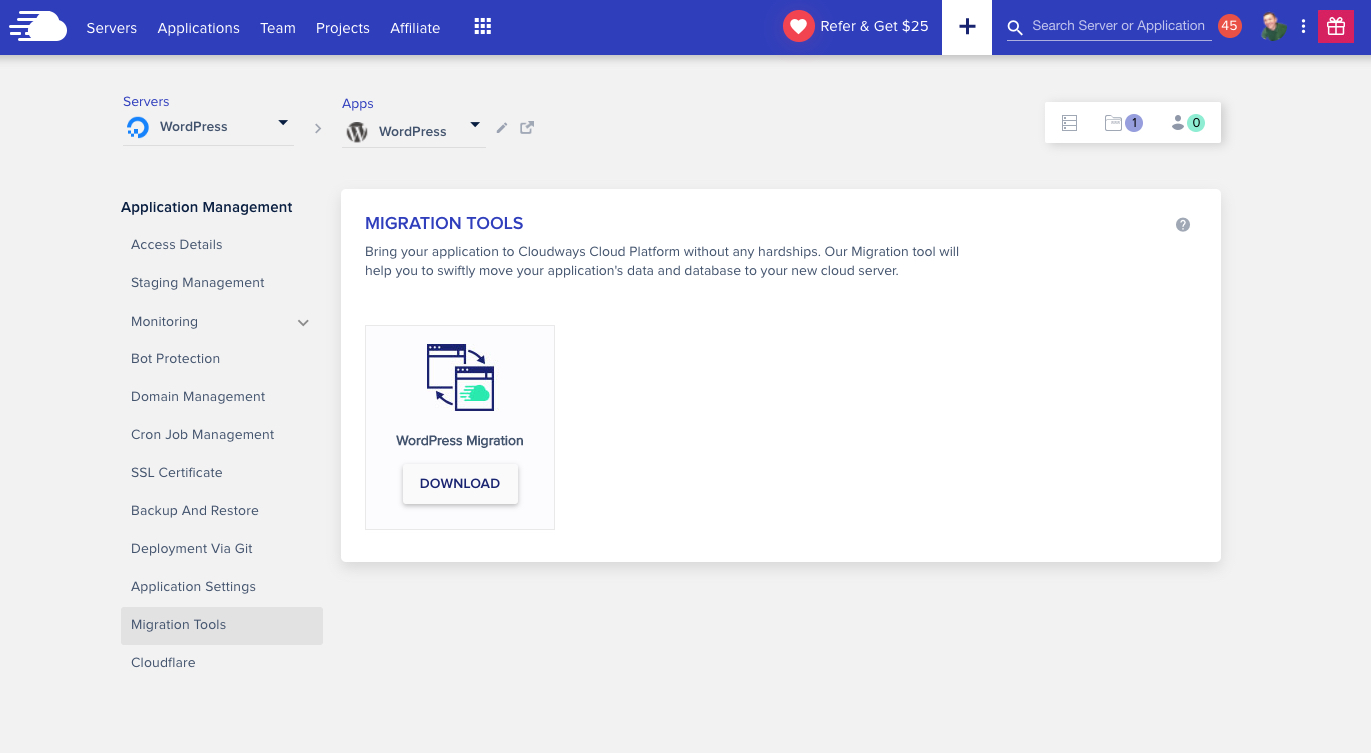
Task: Click the pencil edit app name icon
Action: click(x=502, y=128)
